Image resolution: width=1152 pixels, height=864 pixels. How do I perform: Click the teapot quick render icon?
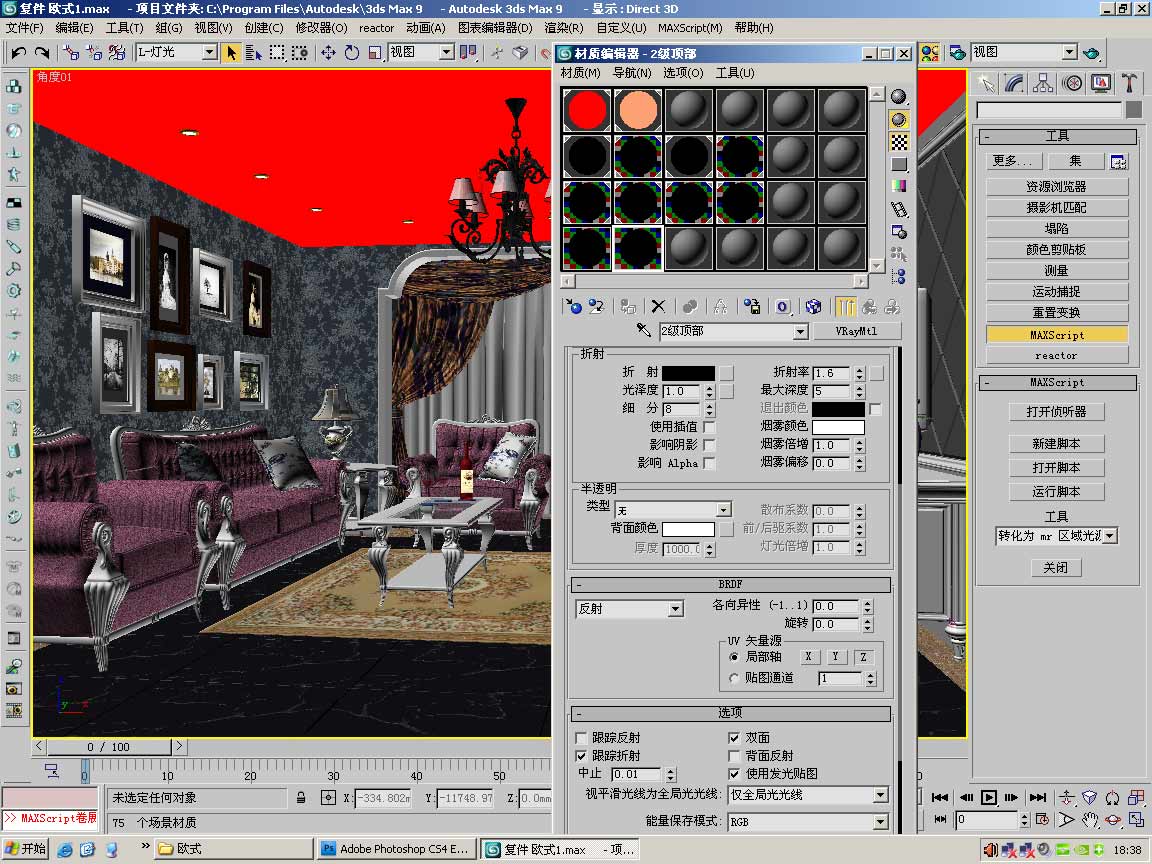tap(1091, 53)
